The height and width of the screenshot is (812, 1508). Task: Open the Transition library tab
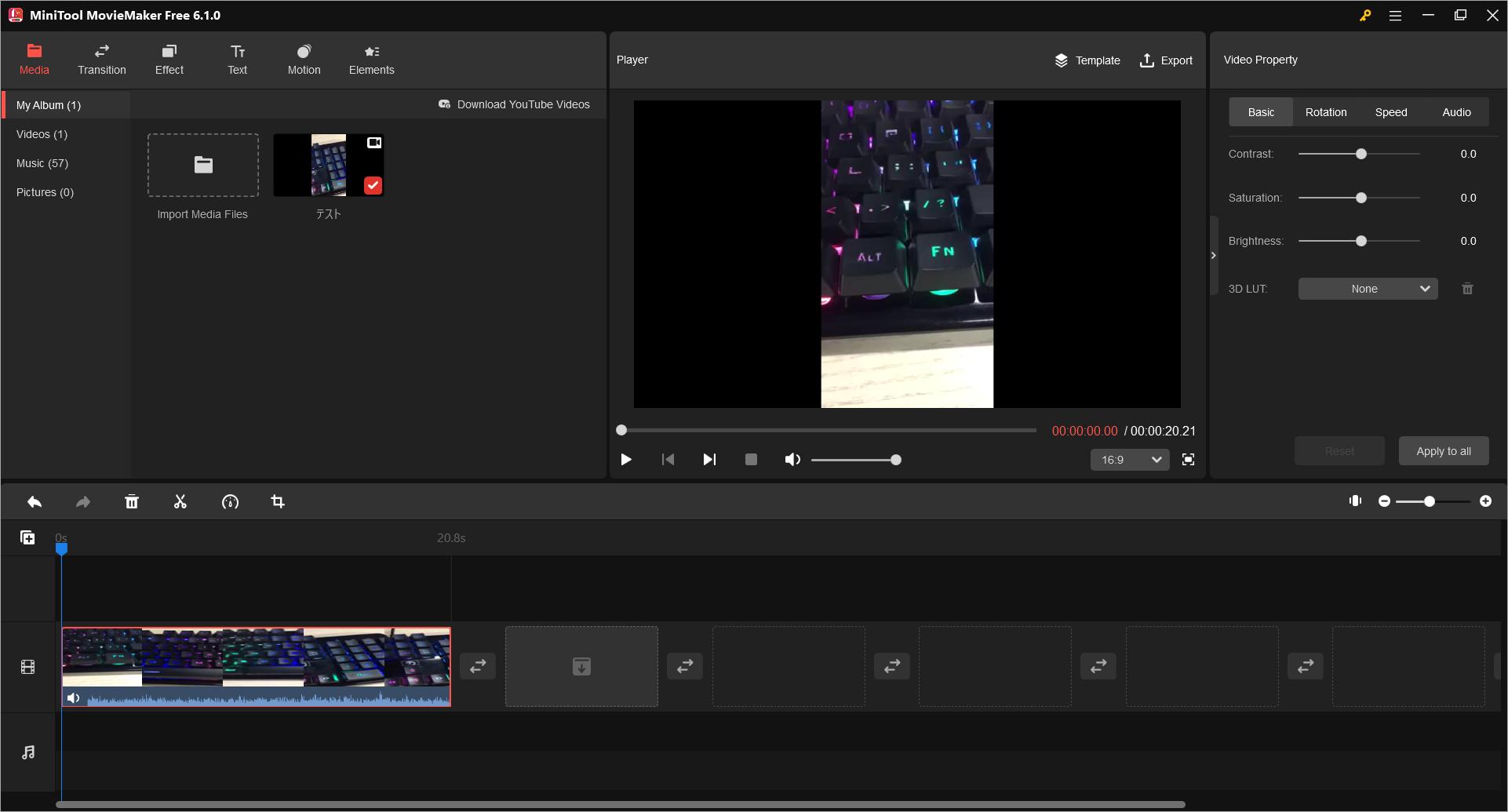pyautogui.click(x=102, y=60)
